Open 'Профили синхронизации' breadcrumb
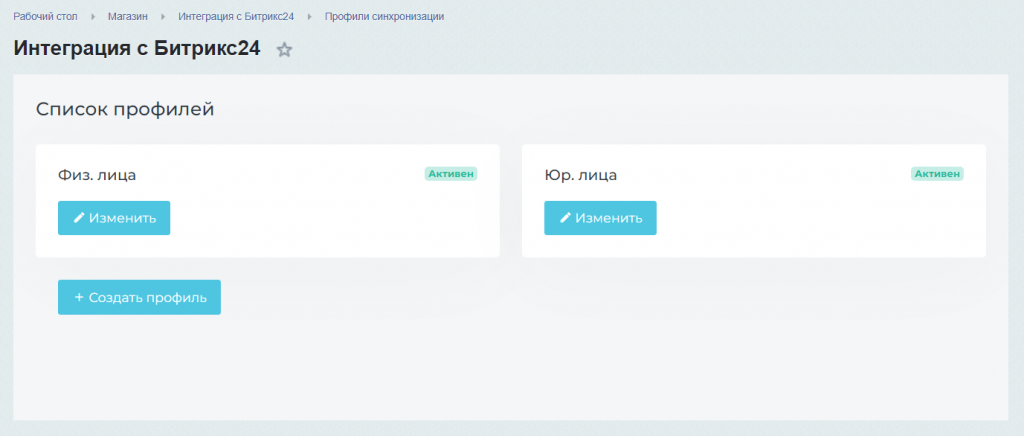This screenshot has width=1024, height=436. tap(385, 16)
